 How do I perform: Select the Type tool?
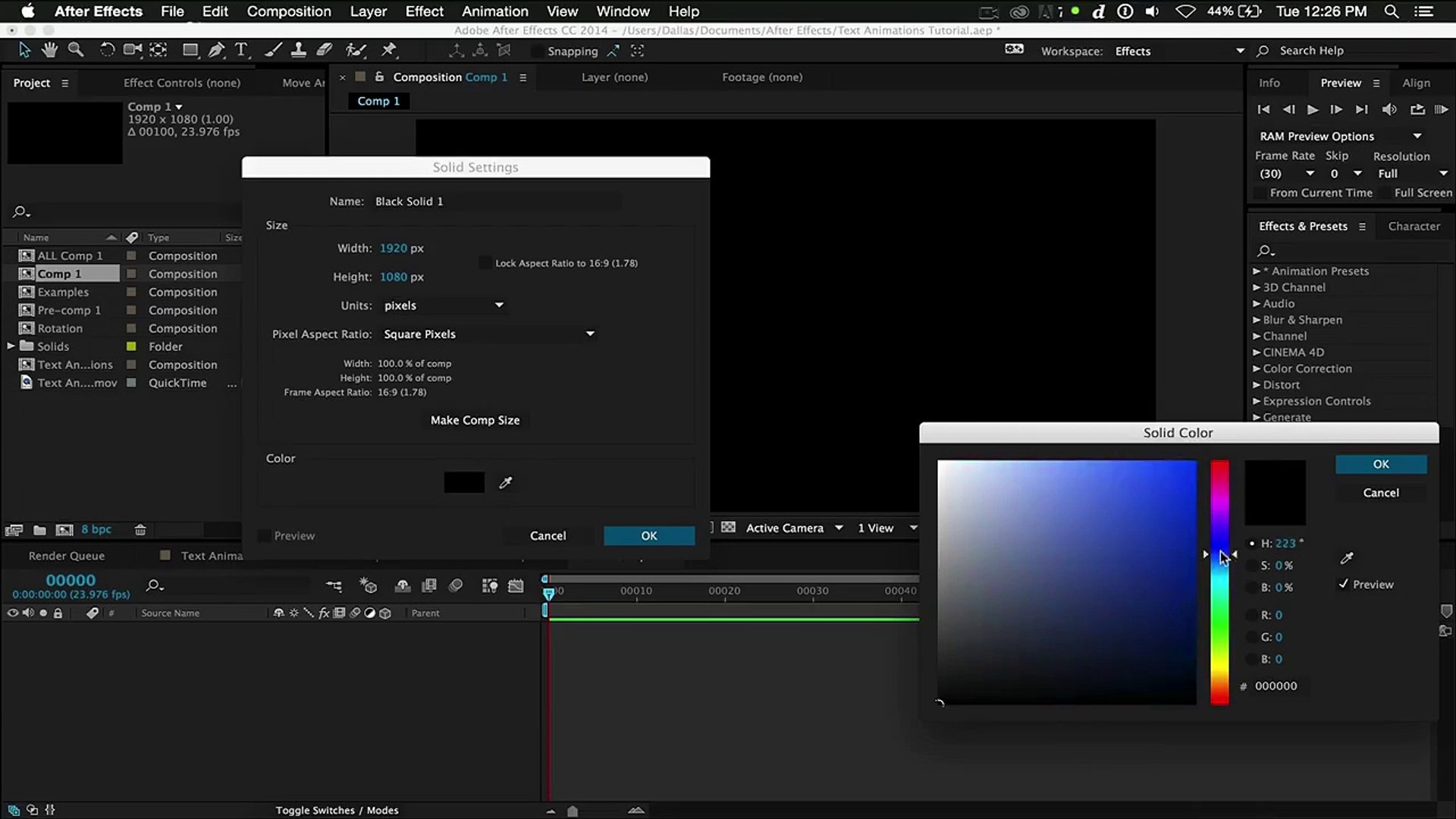pos(241,50)
